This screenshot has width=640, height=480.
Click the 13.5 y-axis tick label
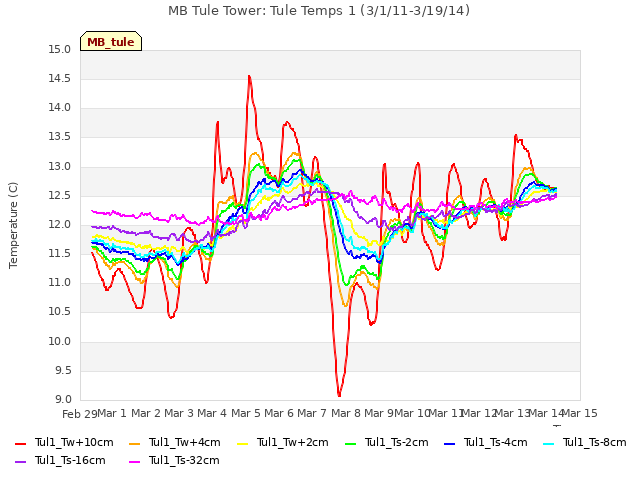[x=60, y=137]
